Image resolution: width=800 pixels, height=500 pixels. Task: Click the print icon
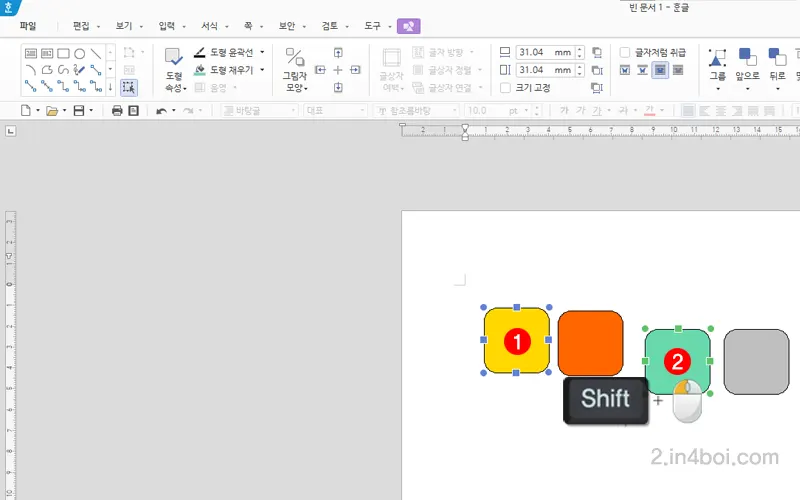[117, 110]
